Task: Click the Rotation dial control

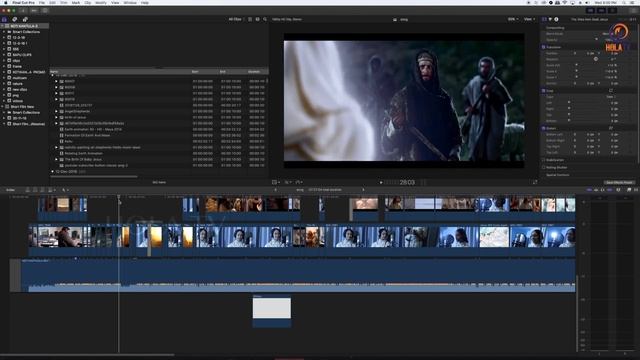Action: [596, 59]
